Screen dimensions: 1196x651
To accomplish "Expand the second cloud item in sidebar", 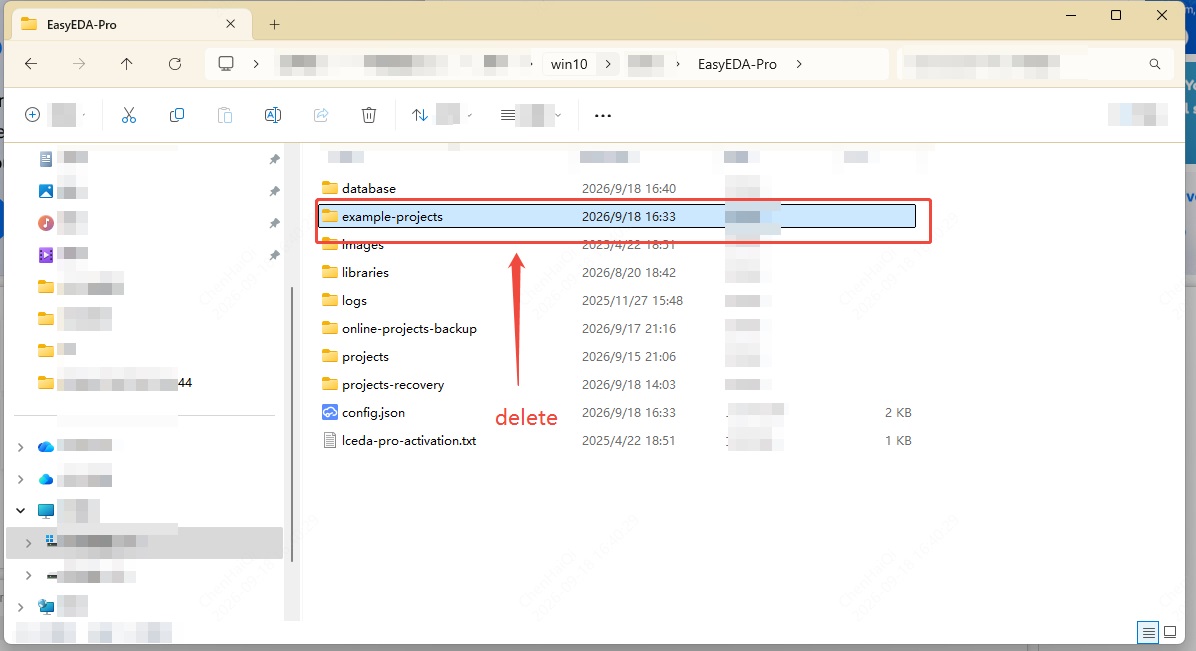I will (x=21, y=479).
